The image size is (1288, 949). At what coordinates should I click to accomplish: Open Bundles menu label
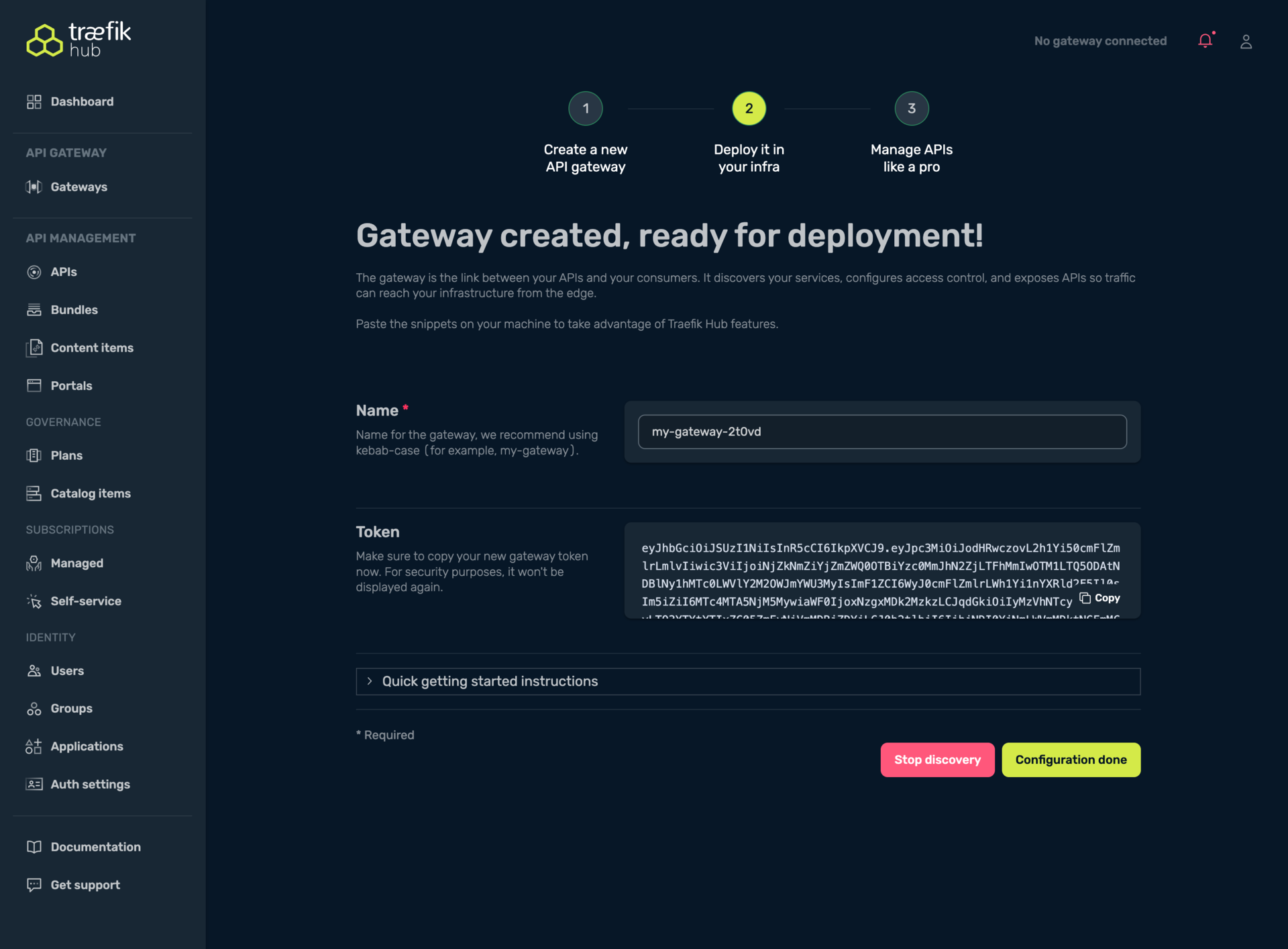74,309
